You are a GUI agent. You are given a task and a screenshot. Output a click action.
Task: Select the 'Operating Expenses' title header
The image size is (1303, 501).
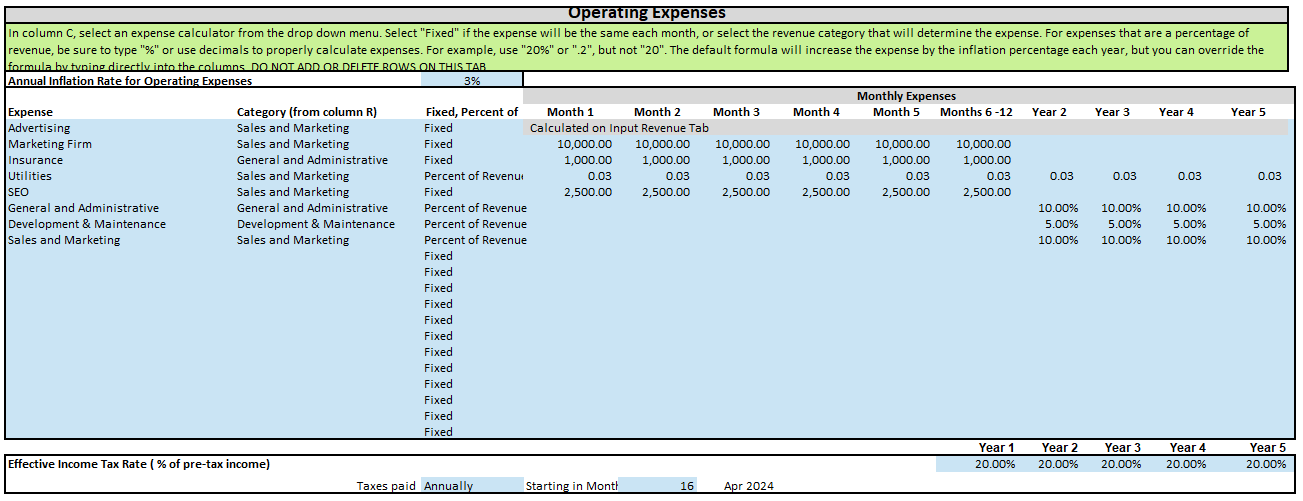pyautogui.click(x=646, y=13)
